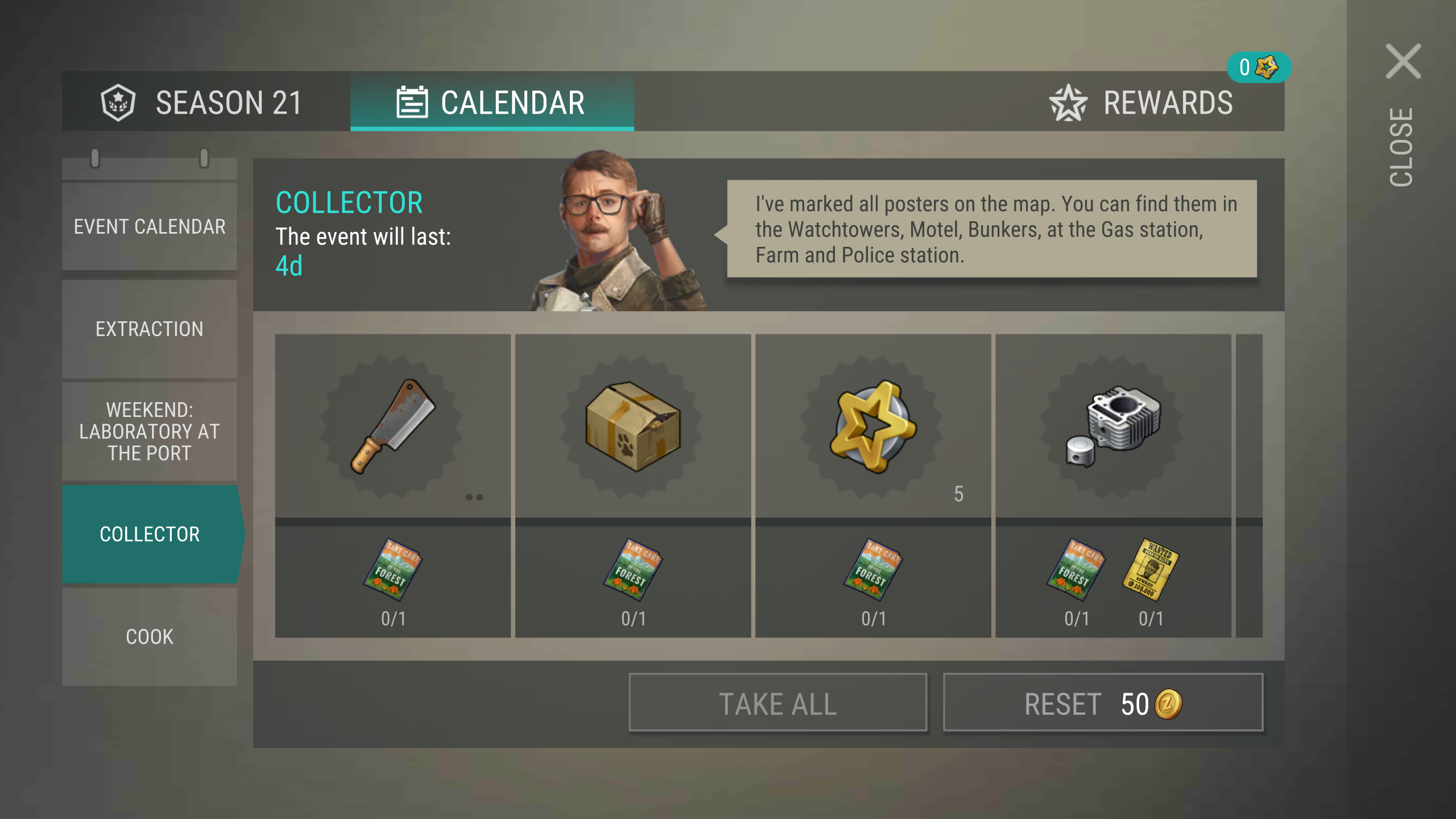Screen dimensions: 1456x819
Task: Tap the first Forest poster icon
Action: (392, 569)
